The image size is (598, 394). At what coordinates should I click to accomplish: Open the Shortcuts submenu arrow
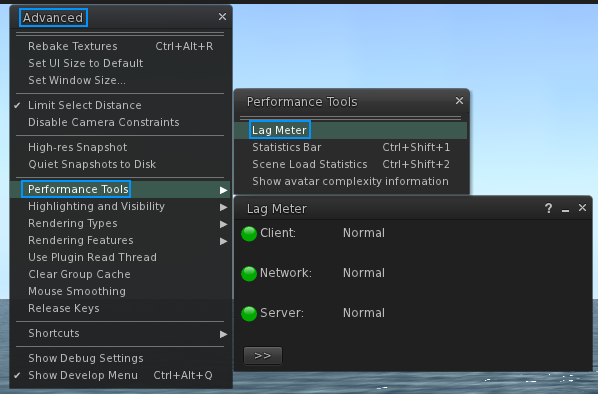[x=223, y=334]
